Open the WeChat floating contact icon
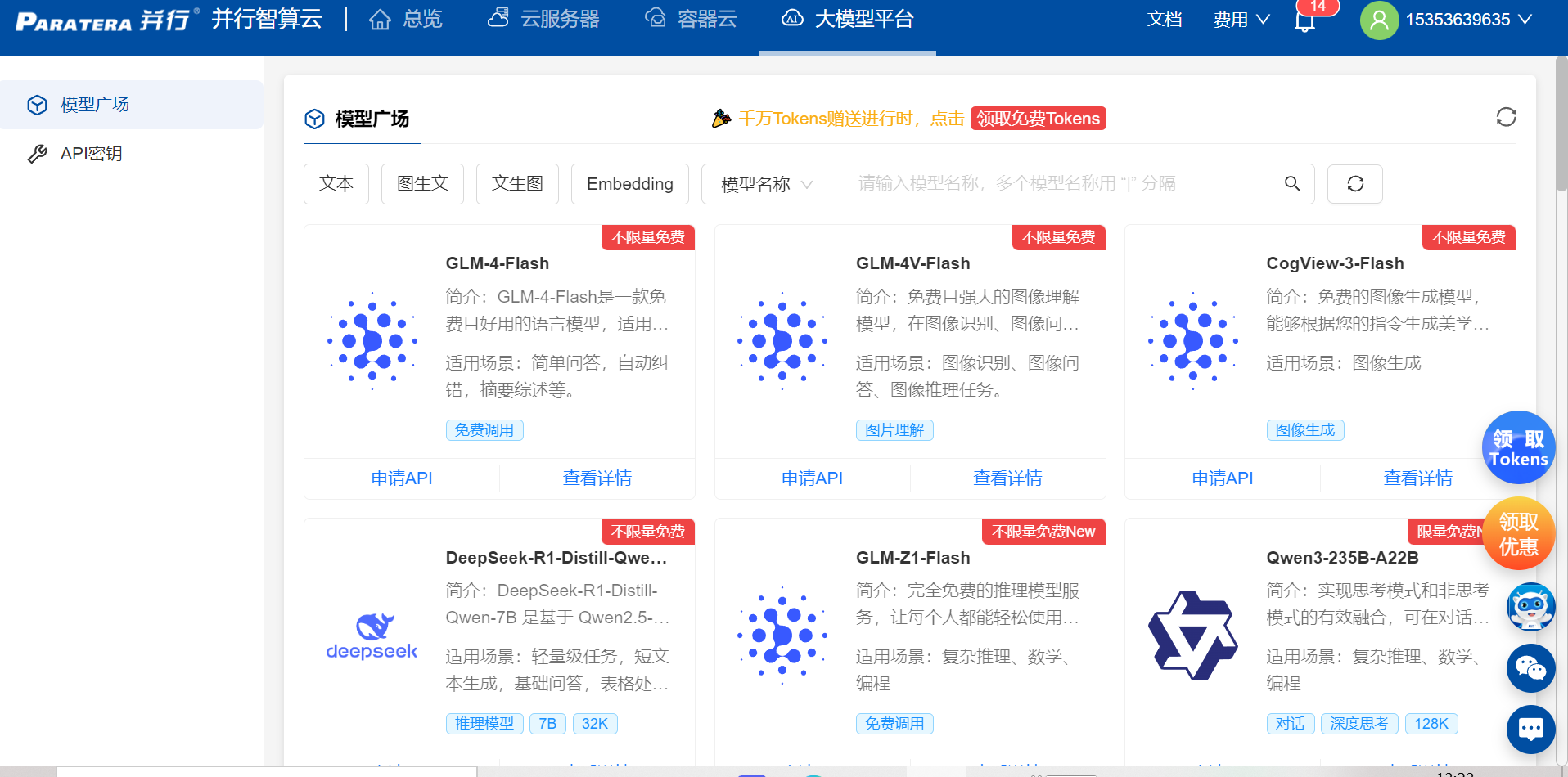The height and width of the screenshot is (777, 1568). coord(1531,668)
